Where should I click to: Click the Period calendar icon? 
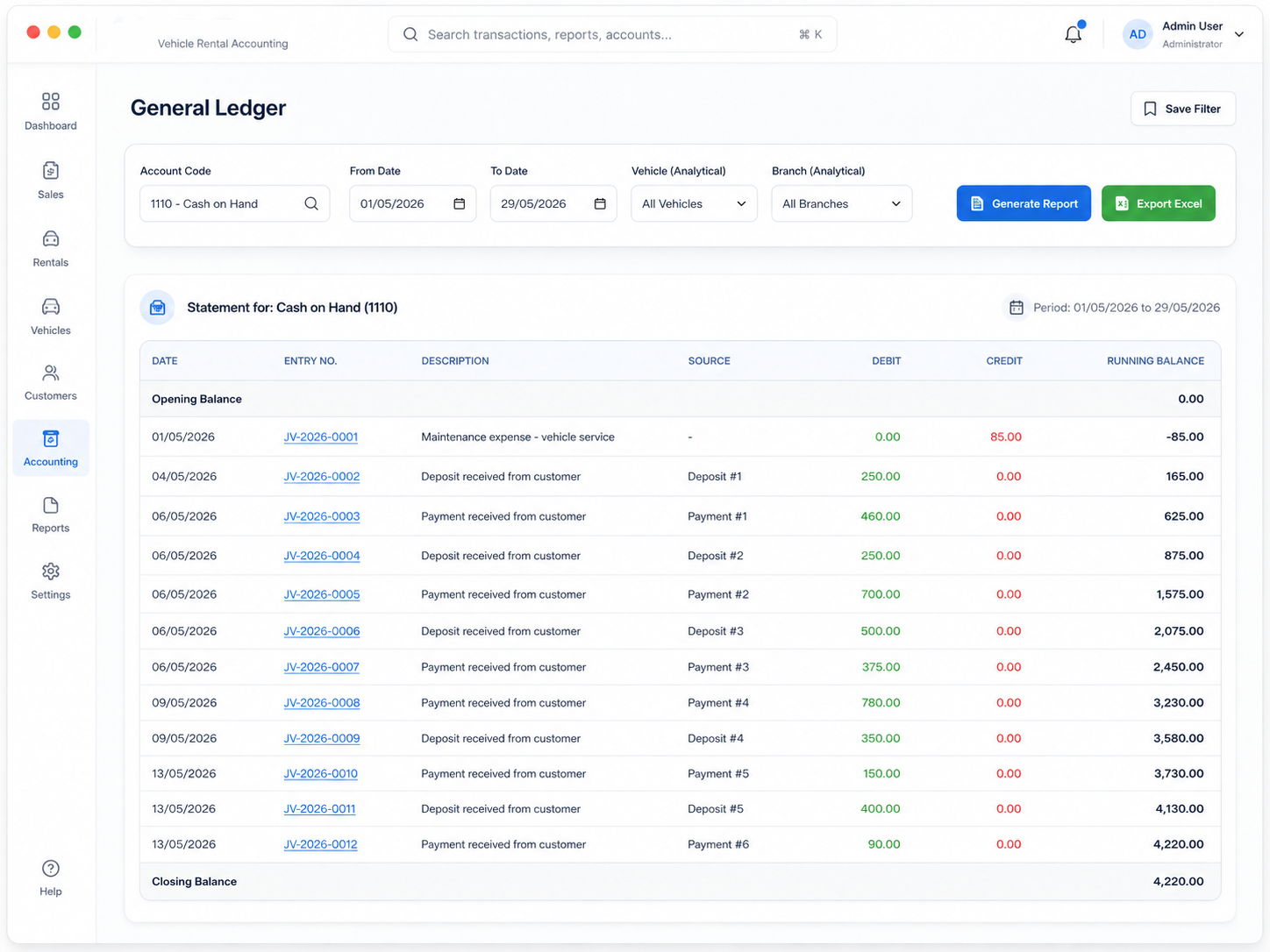tap(1017, 308)
